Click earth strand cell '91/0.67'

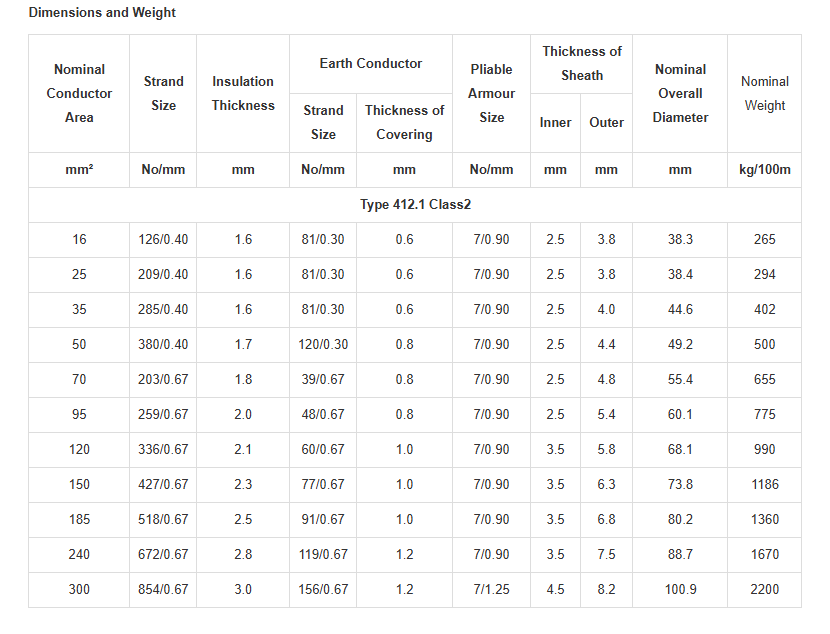(323, 519)
